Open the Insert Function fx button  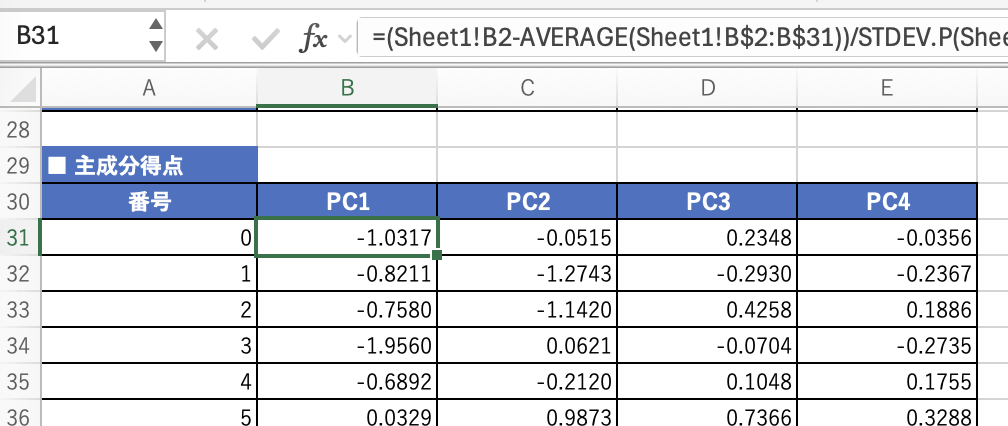[314, 38]
